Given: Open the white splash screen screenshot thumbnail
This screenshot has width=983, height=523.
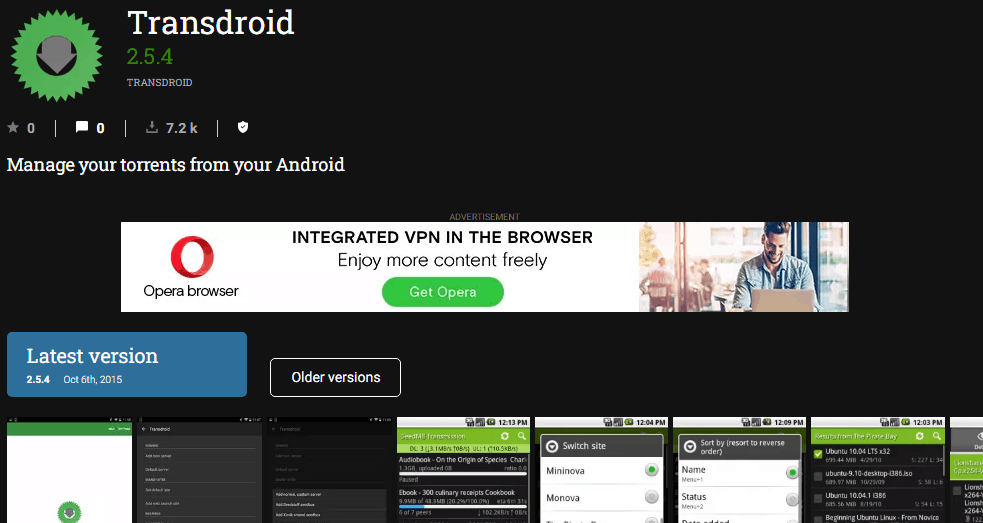Looking at the screenshot, I should click(x=70, y=470).
